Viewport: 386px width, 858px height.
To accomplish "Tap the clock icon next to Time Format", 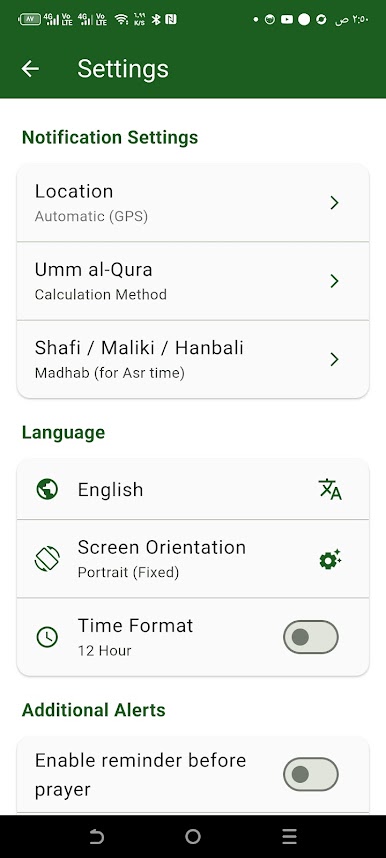I will [47, 637].
